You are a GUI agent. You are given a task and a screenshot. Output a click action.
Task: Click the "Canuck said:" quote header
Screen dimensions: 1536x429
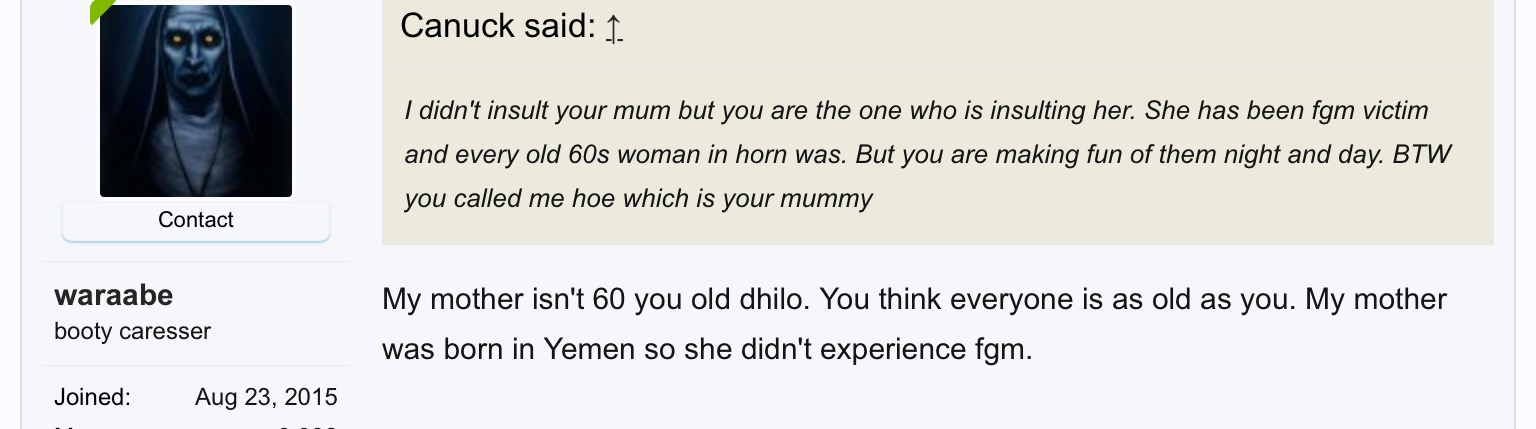497,26
